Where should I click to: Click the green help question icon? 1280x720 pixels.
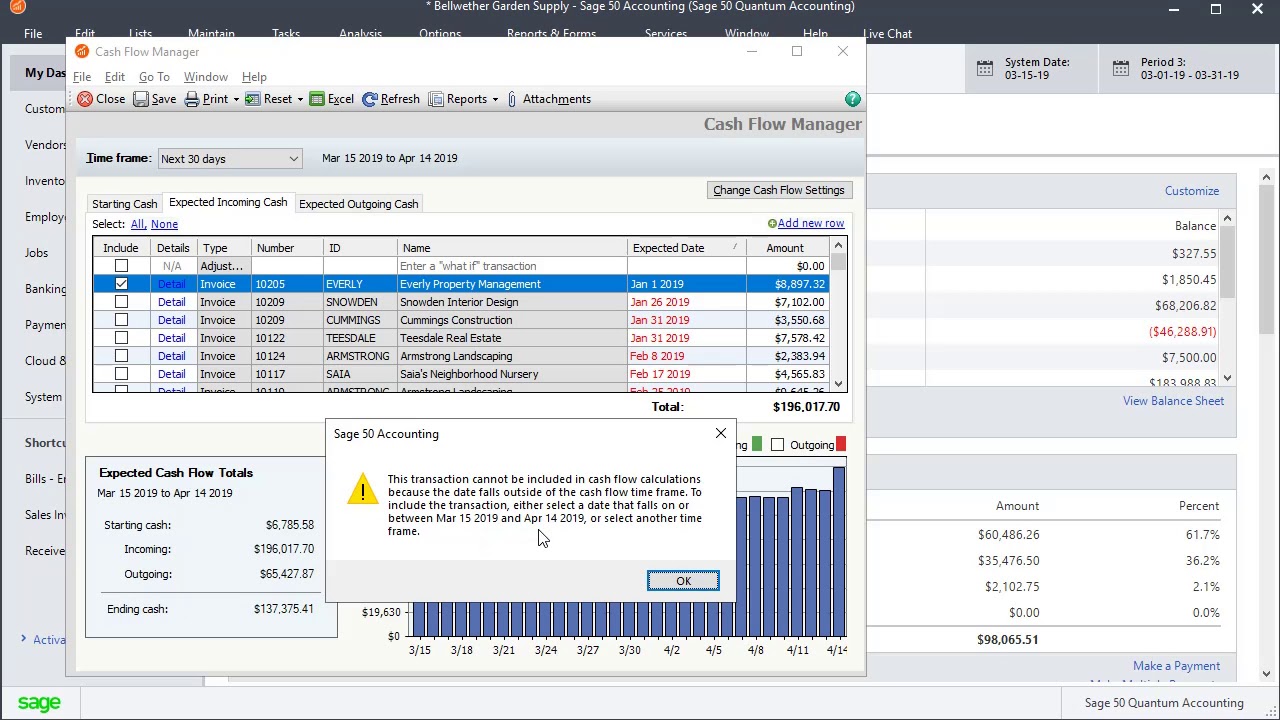pyautogui.click(x=852, y=99)
